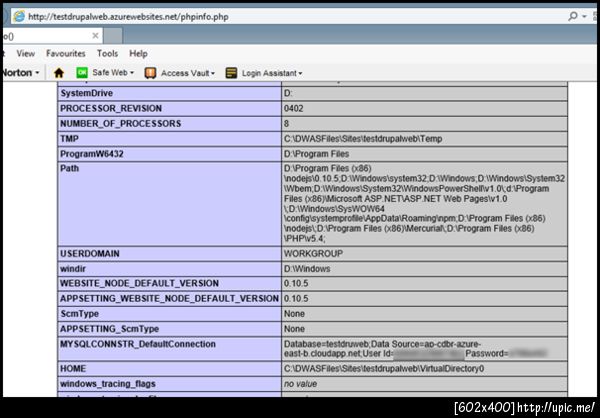Click the Access Vault icon
This screenshot has height=418, width=600.
(x=150, y=73)
